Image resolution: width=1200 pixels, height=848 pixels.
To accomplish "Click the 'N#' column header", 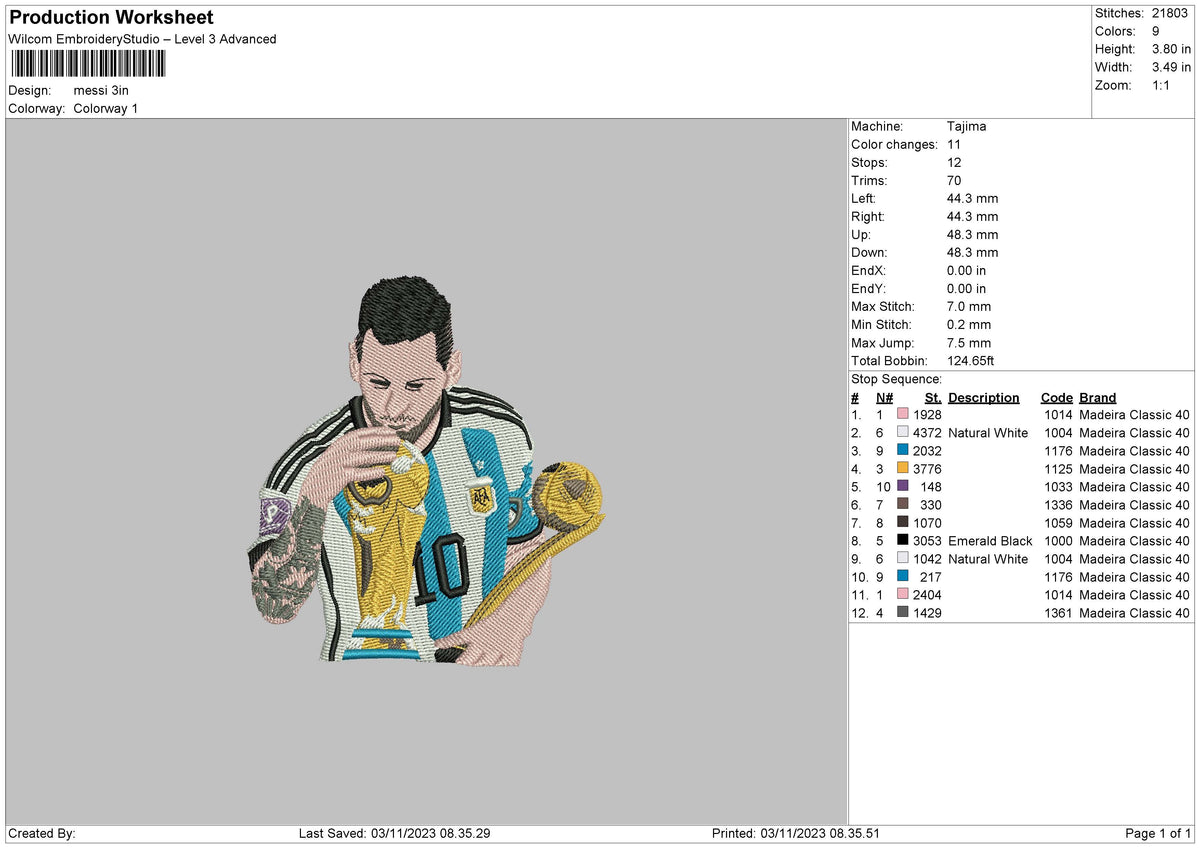I will tap(884, 398).
